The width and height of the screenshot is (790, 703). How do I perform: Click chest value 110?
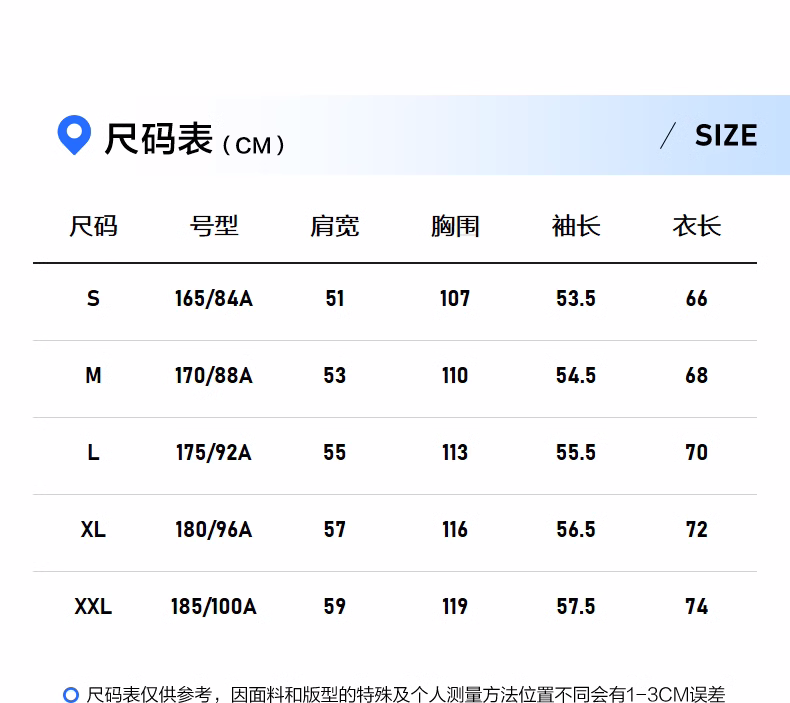tap(455, 375)
